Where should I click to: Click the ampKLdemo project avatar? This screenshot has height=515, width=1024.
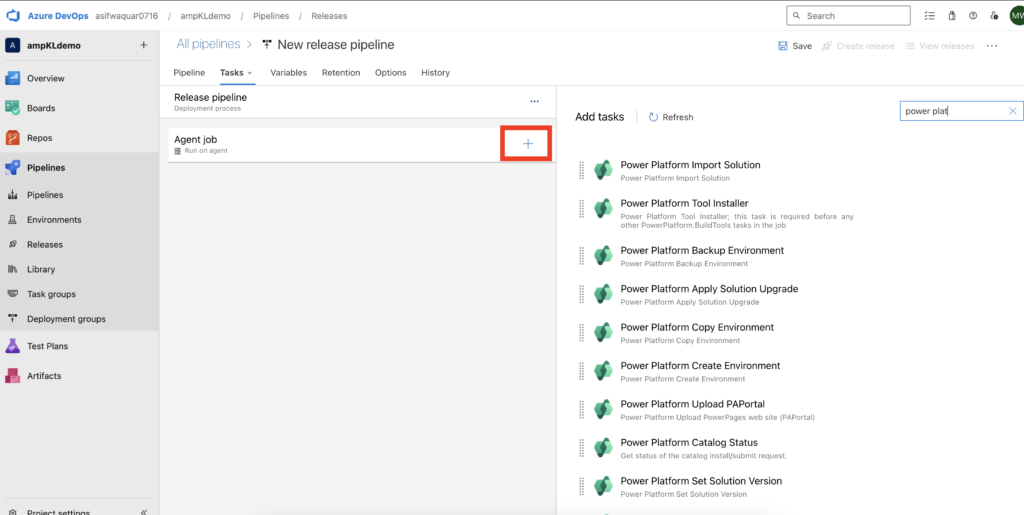[12, 46]
